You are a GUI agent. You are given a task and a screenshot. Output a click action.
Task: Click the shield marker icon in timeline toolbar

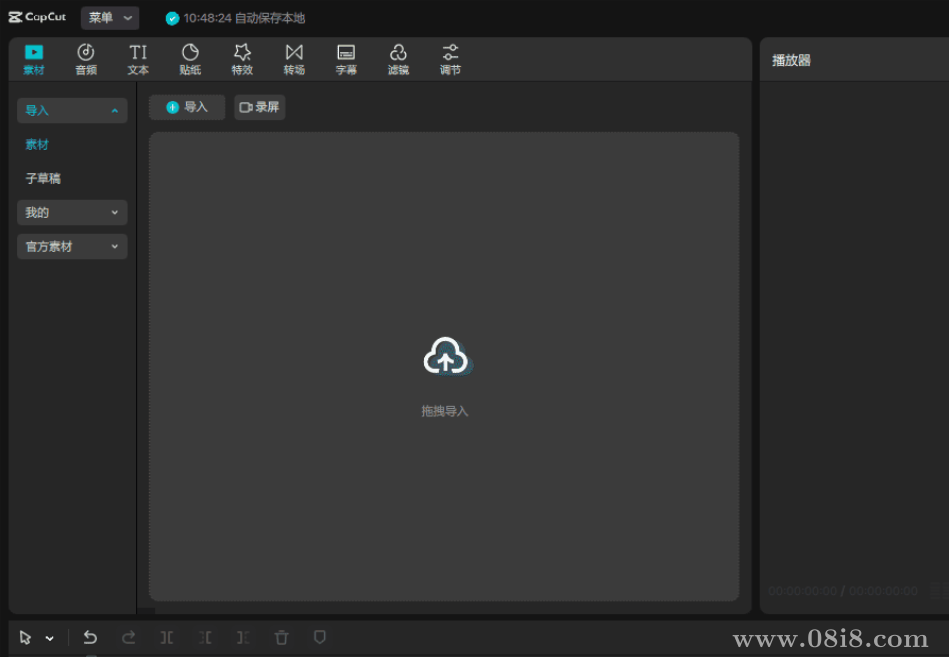(x=320, y=637)
